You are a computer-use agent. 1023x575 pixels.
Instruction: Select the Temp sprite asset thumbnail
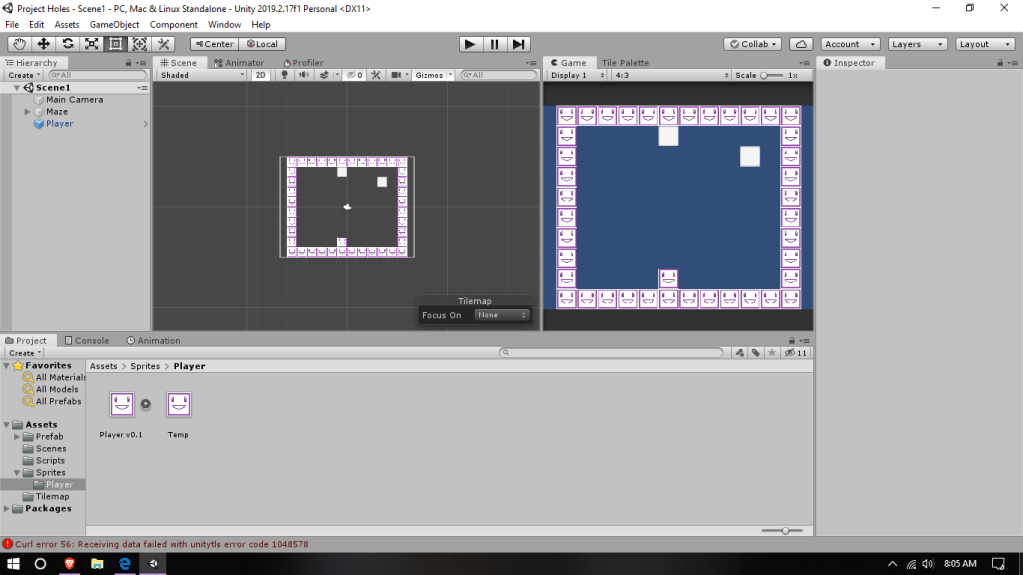[178, 405]
